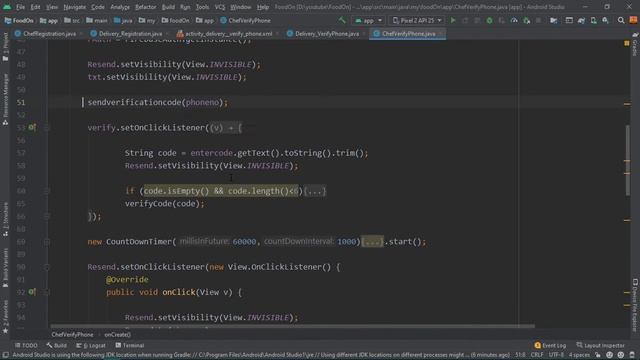The width and height of the screenshot is (640, 360).
Task: Click the Make Project hammer icon
Action: tap(342, 20)
